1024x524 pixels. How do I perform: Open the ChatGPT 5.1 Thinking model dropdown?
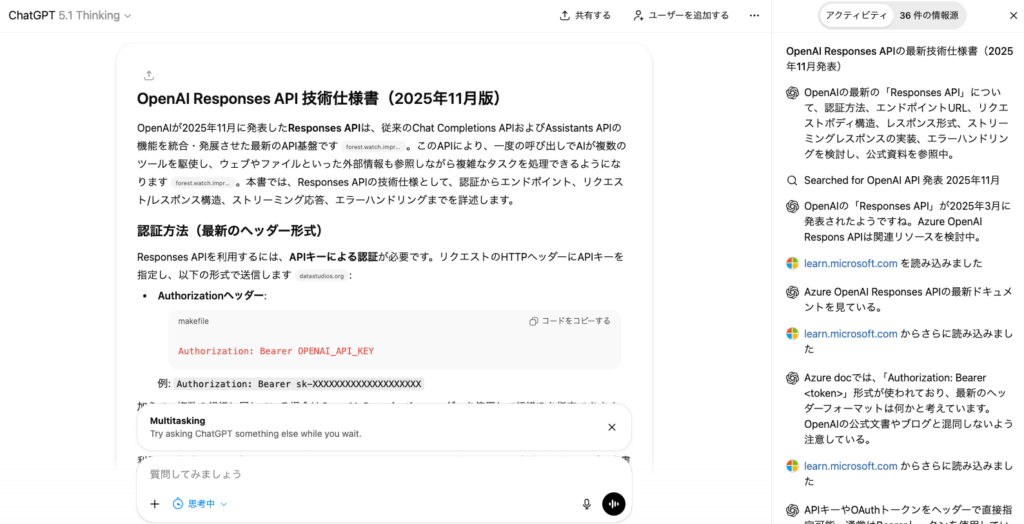(70, 15)
